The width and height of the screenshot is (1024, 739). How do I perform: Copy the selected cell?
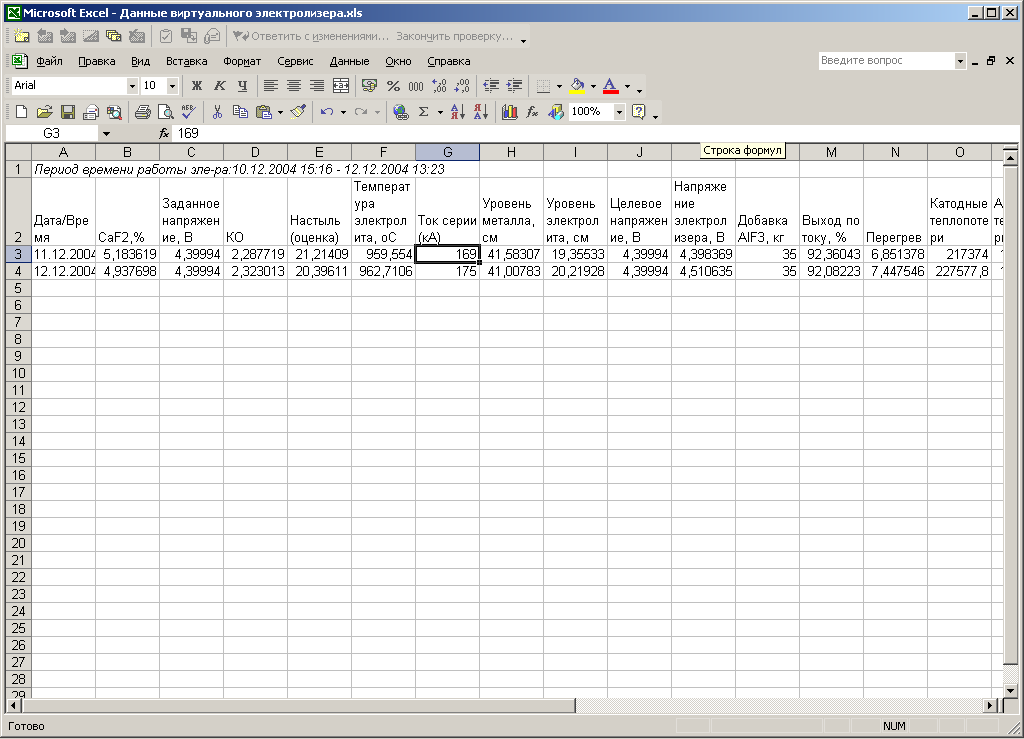coord(240,112)
